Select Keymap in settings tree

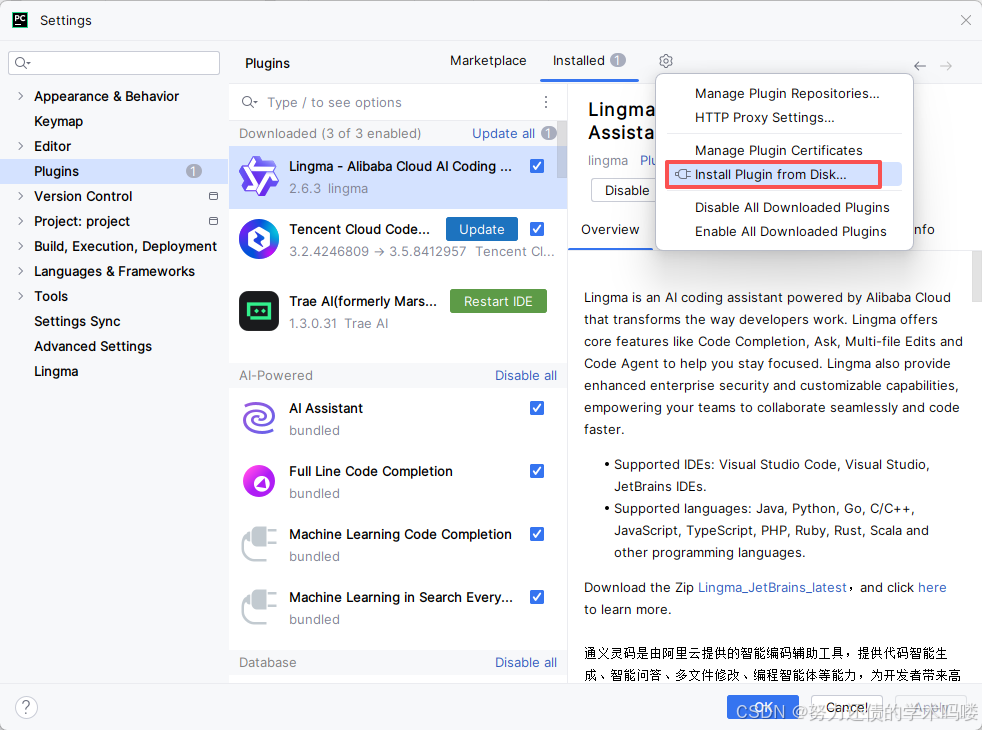[x=58, y=121]
